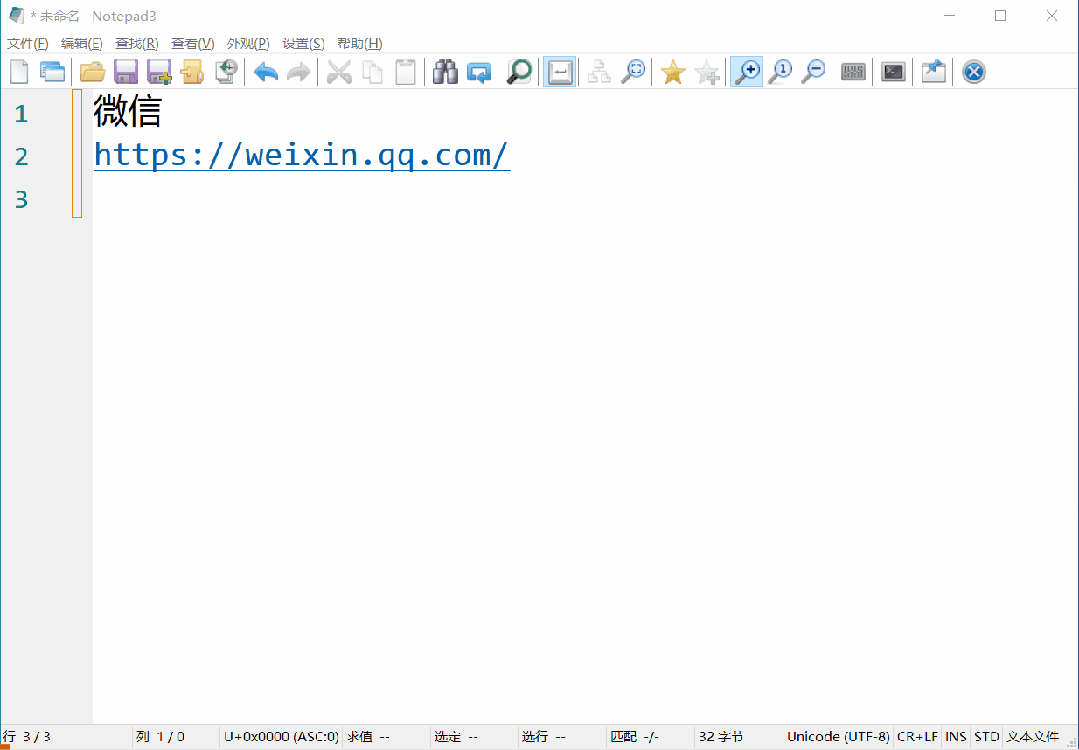Select line number 2 in the margin
The image size is (1079, 750).
coord(21,156)
